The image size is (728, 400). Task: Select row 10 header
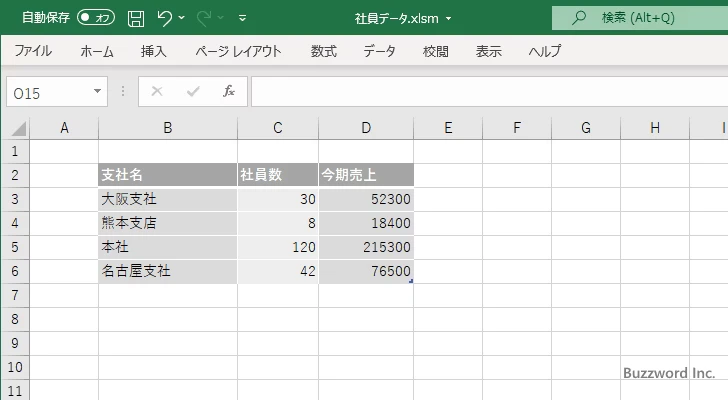coord(15,368)
